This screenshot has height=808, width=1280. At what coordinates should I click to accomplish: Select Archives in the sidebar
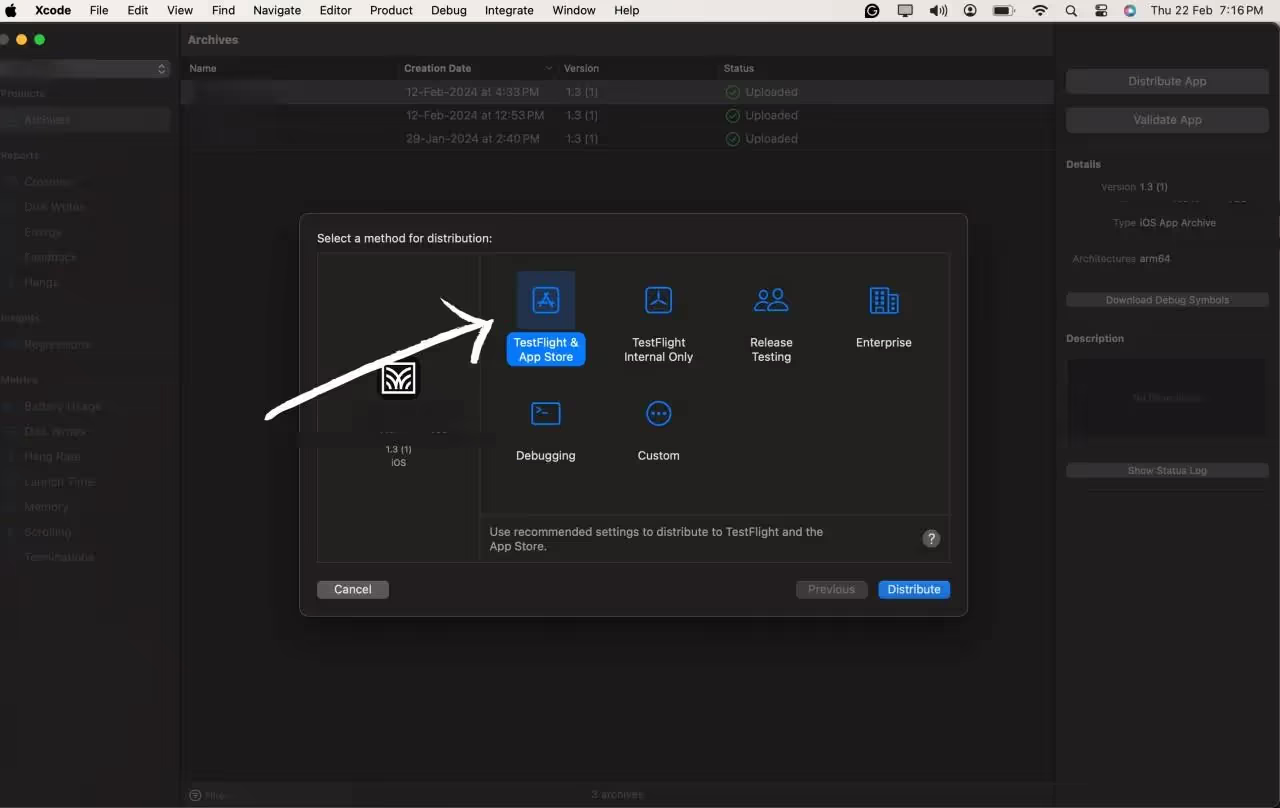click(x=85, y=119)
